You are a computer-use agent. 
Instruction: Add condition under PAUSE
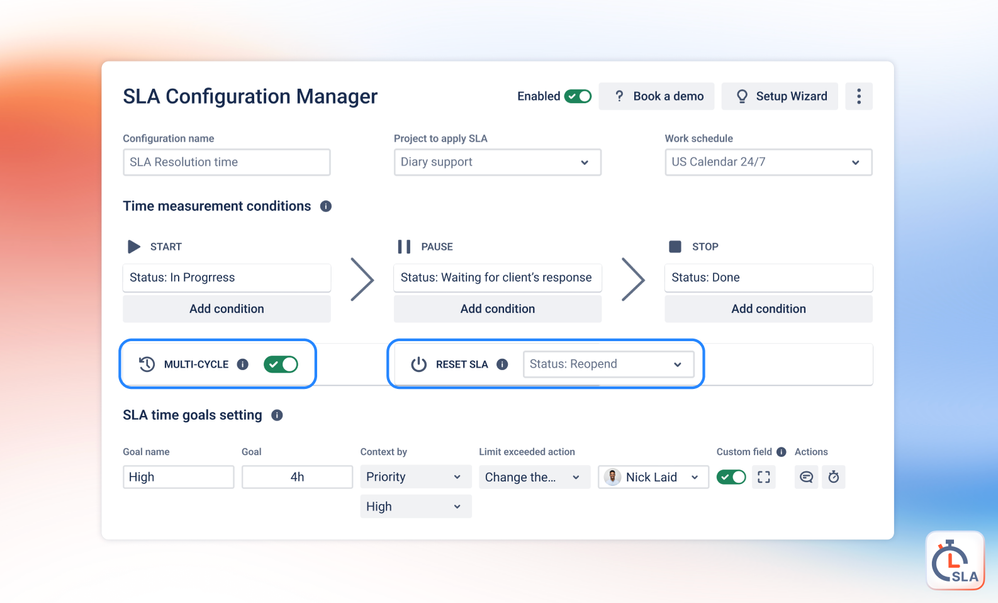(x=497, y=309)
